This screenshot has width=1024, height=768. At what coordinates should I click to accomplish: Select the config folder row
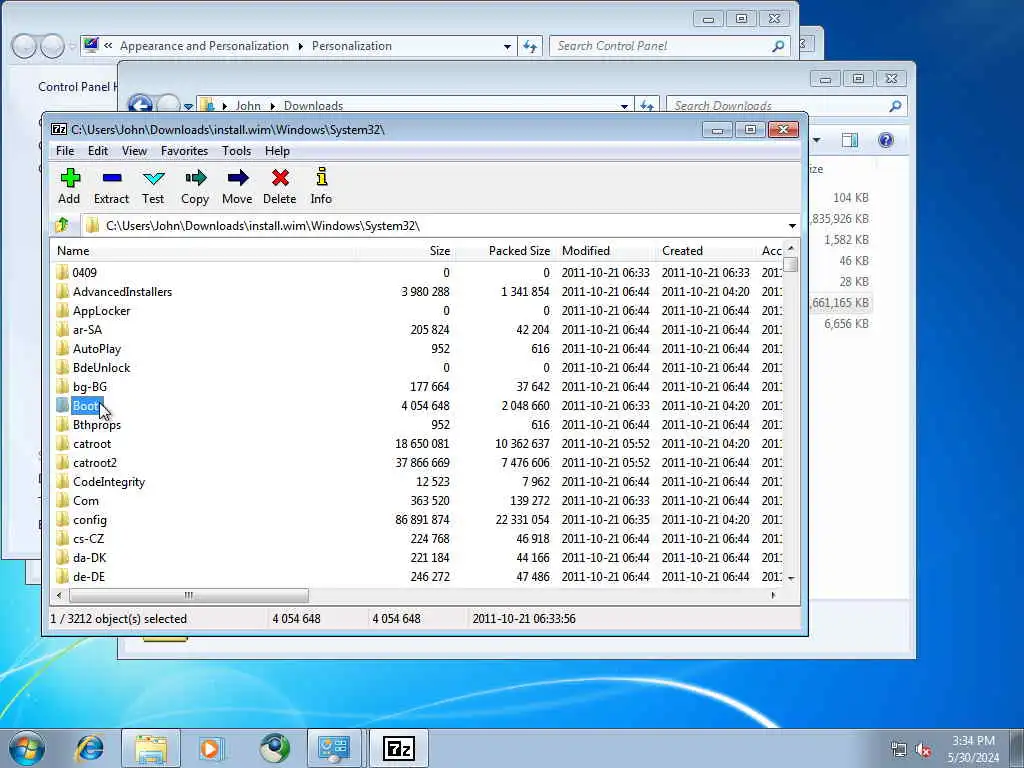418,519
